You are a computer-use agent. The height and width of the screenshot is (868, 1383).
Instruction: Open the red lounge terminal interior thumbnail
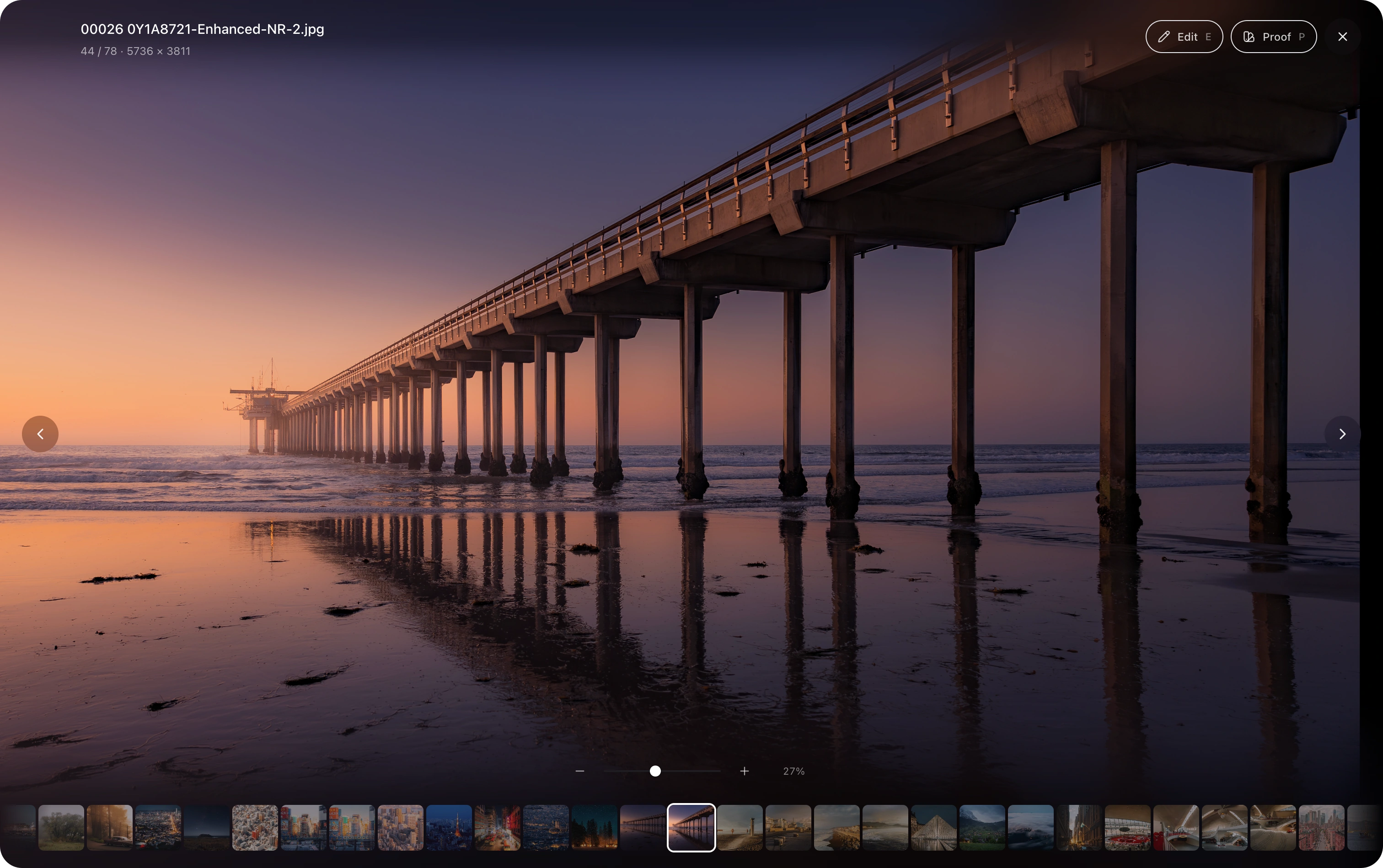1128,827
